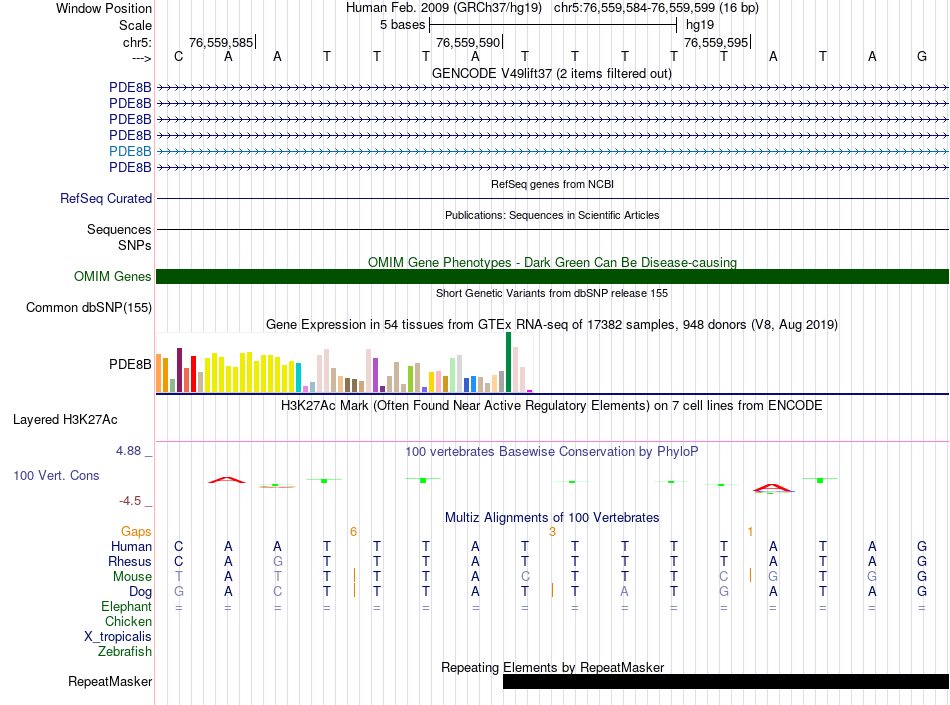The height and width of the screenshot is (705, 950).
Task: Select the tall dark green GTEx expression bar
Action: (x=508, y=362)
